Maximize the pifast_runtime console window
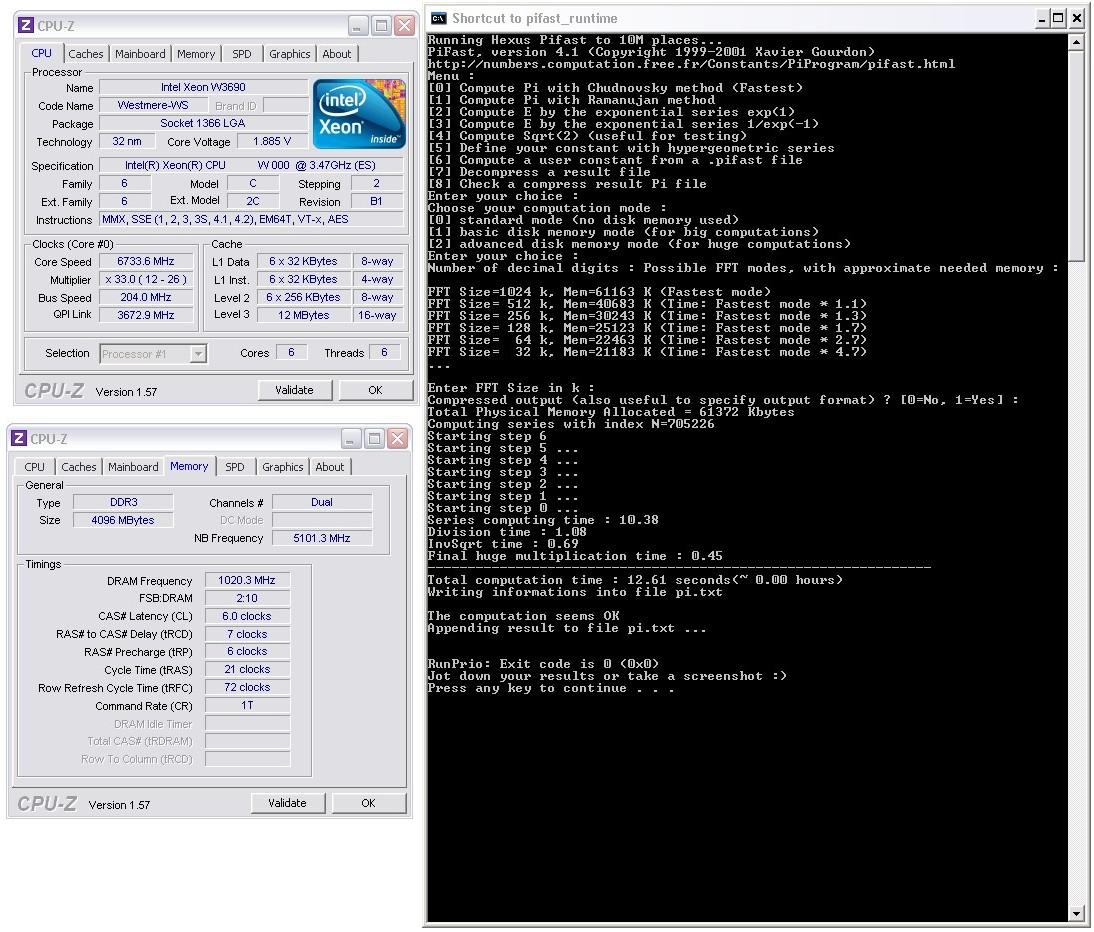 pyautogui.click(x=1059, y=18)
